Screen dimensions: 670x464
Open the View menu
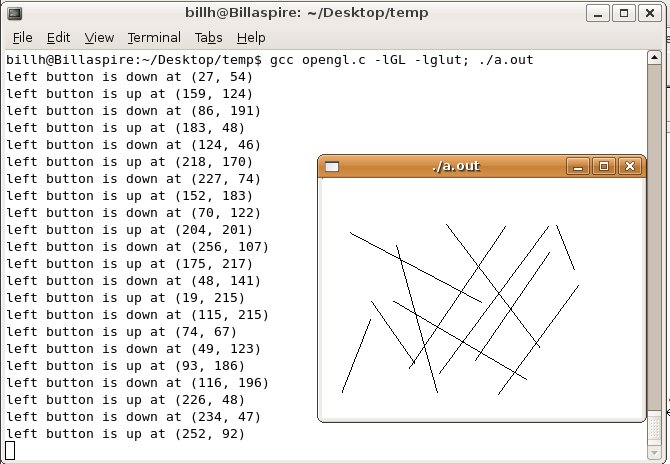99,38
